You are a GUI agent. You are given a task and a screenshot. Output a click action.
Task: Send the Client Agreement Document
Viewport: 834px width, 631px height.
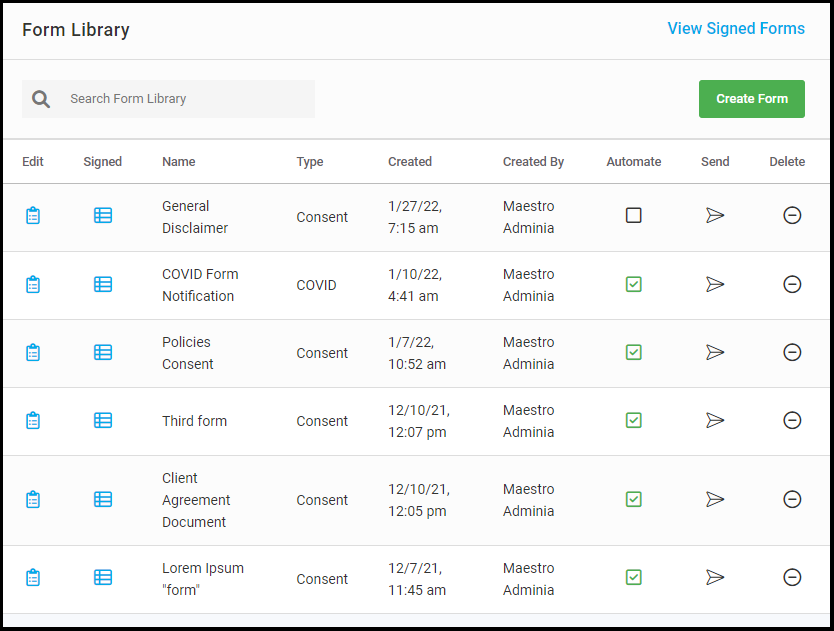pyautogui.click(x=715, y=499)
